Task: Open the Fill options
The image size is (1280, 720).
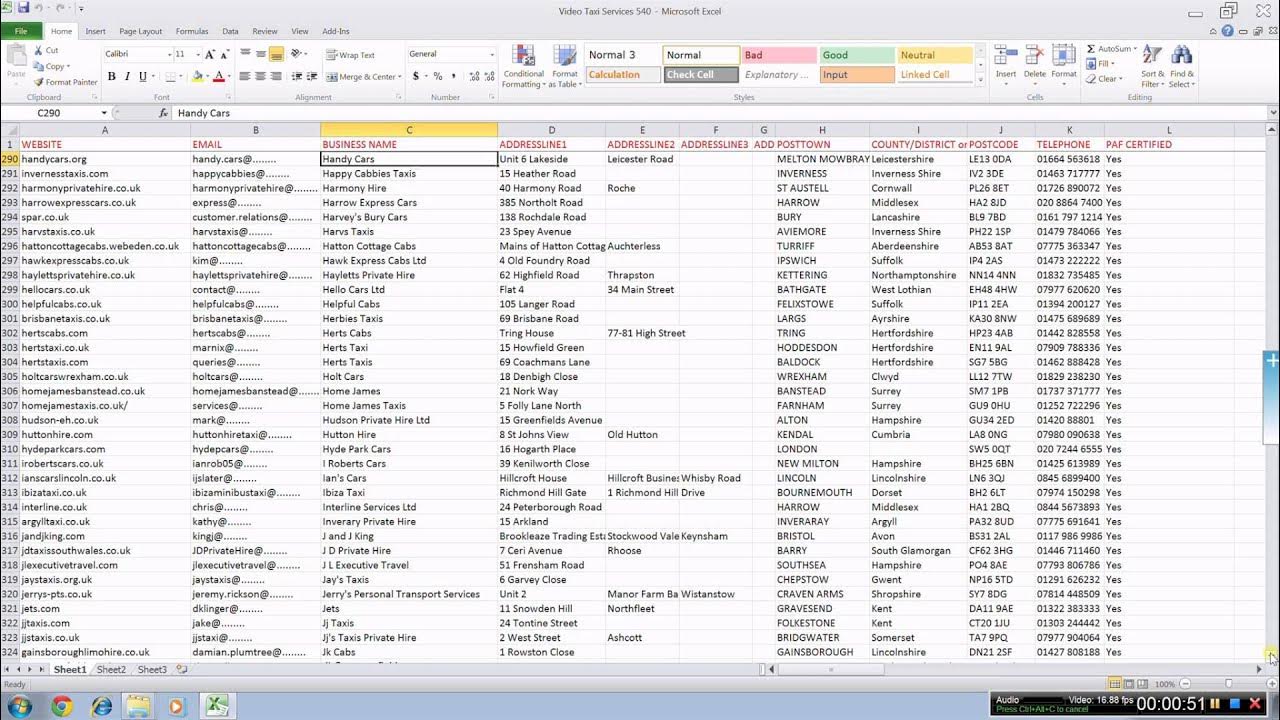Action: pyautogui.click(x=1103, y=64)
